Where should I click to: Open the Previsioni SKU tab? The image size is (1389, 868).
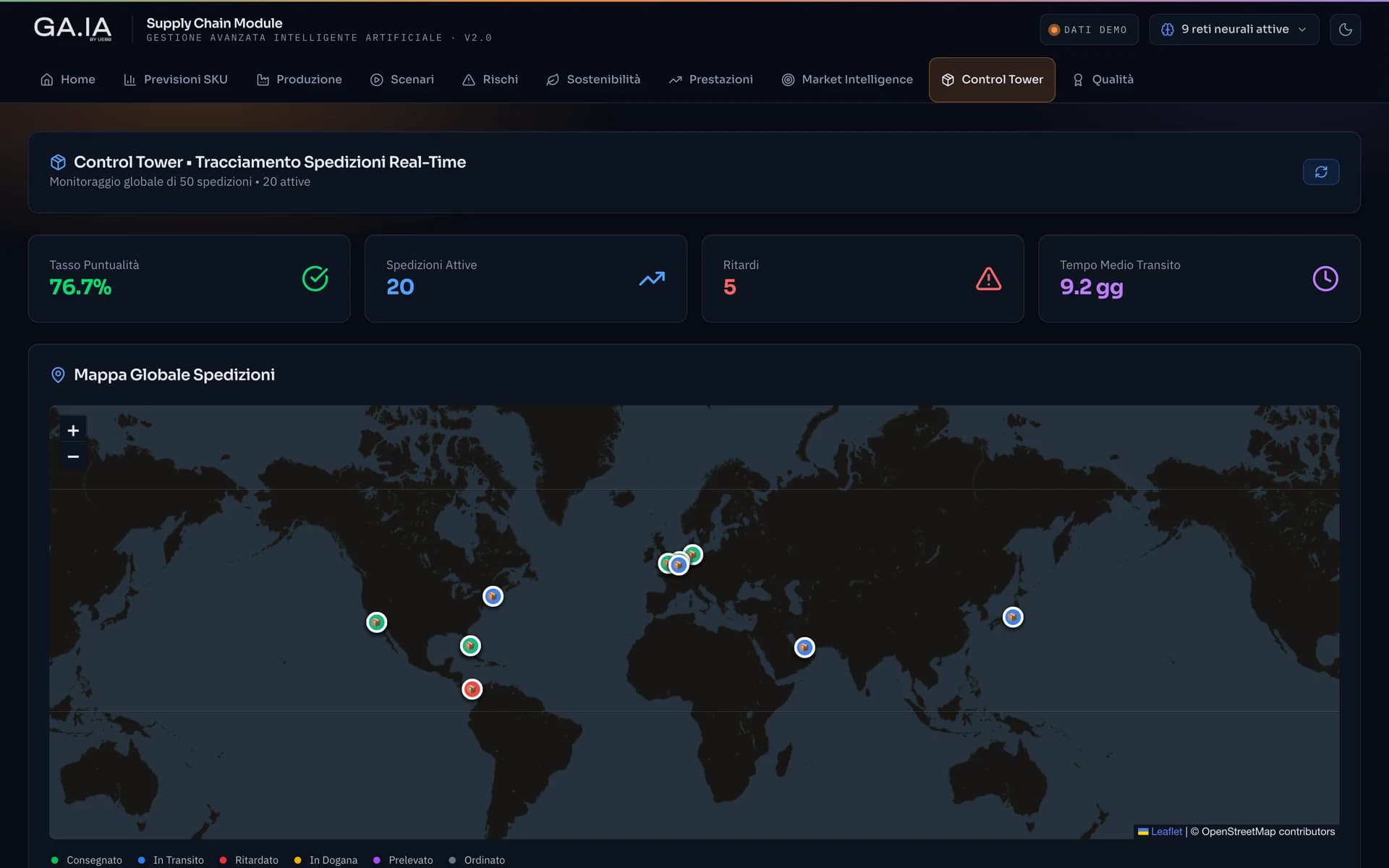click(175, 80)
